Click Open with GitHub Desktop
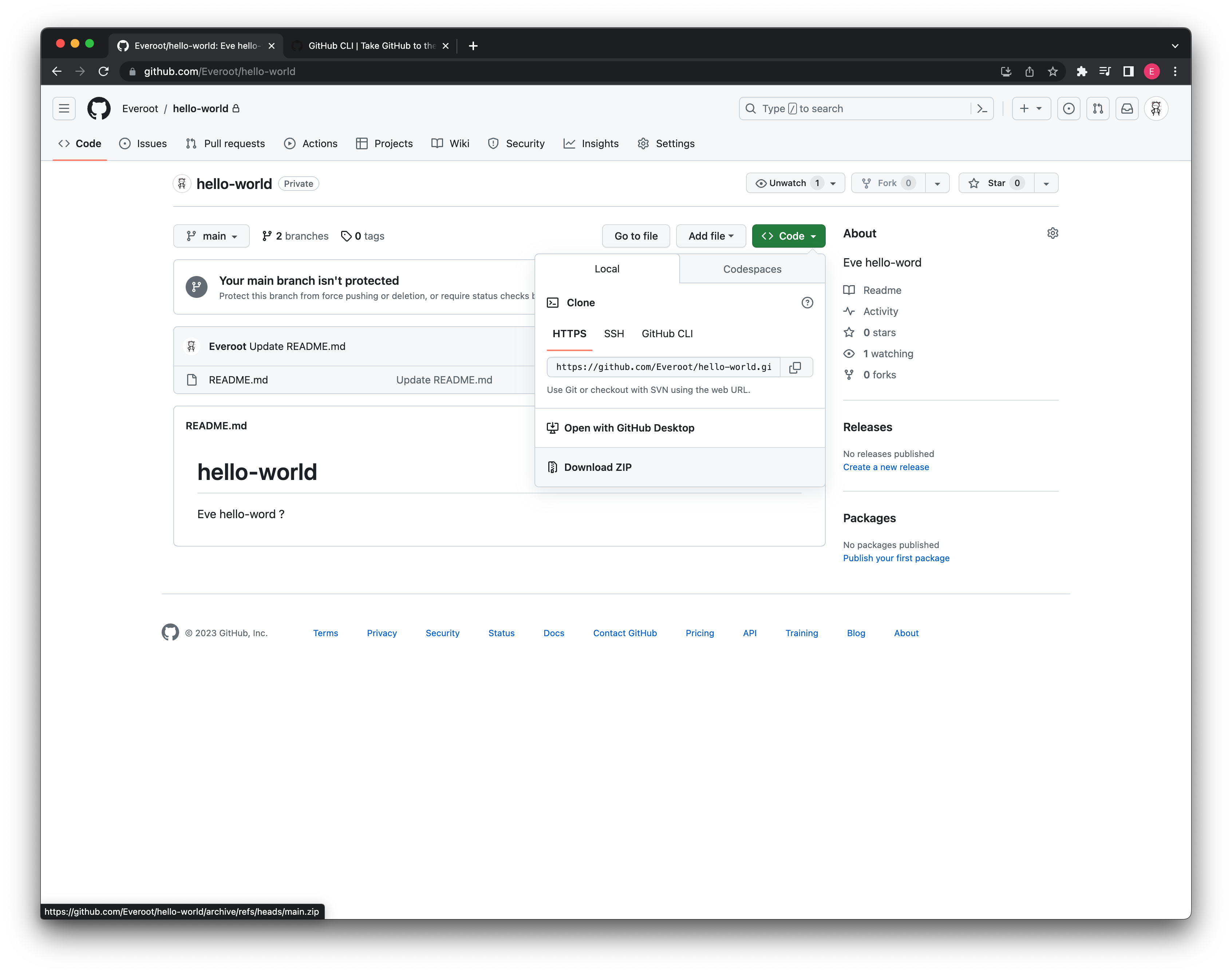The image size is (1232, 973). [x=679, y=428]
